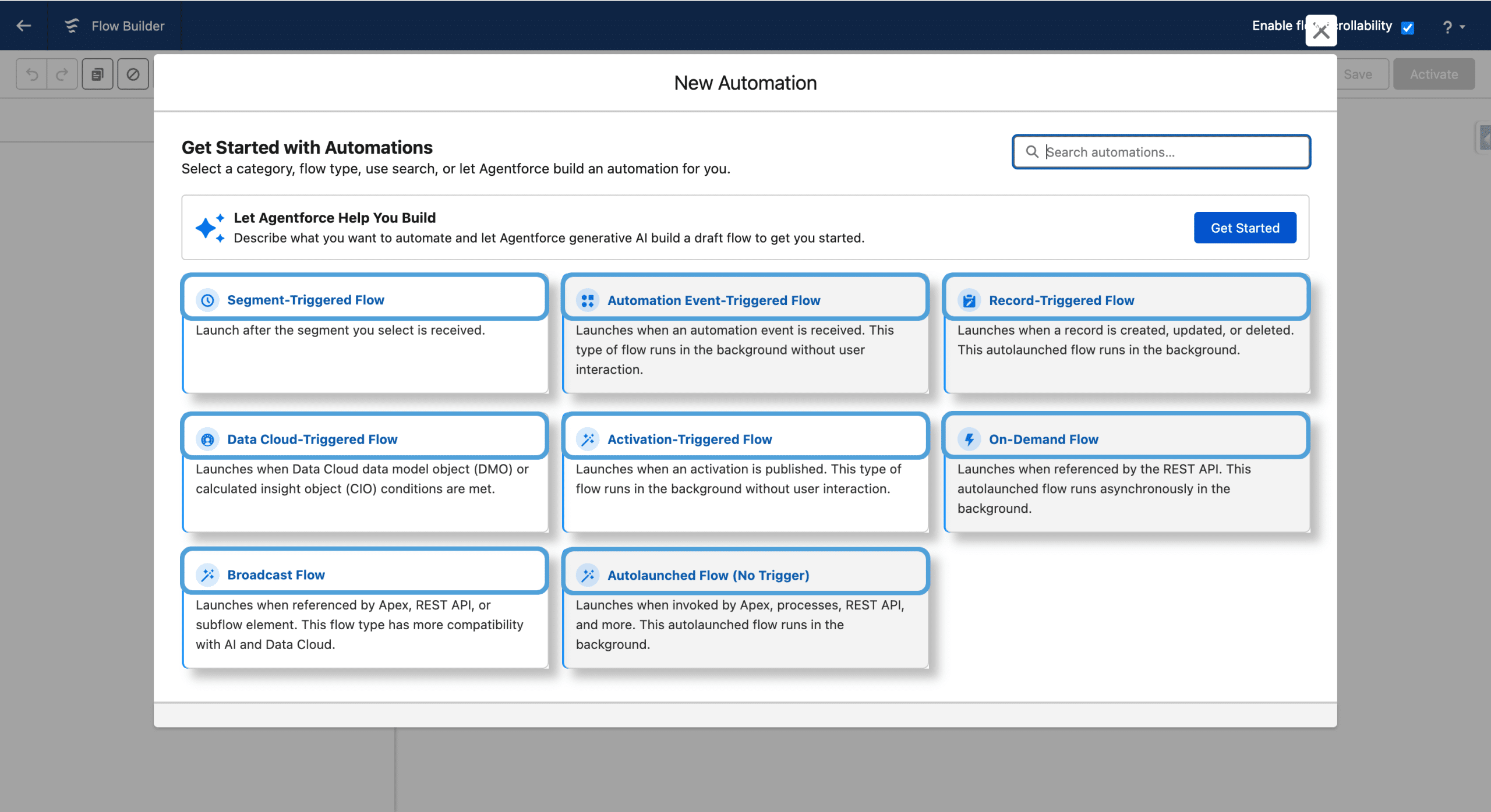The image size is (1491, 812).
Task: Expand the collapsed right side panel
Action: pyautogui.click(x=1485, y=139)
